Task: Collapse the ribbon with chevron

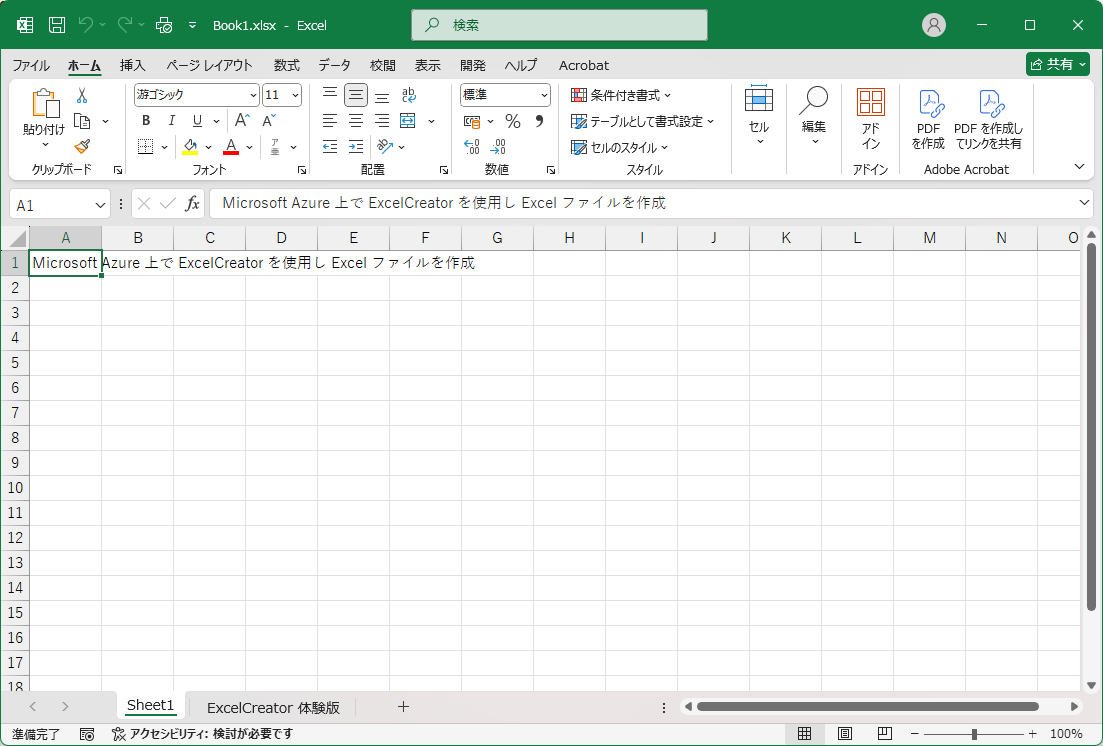Action: click(x=1079, y=167)
